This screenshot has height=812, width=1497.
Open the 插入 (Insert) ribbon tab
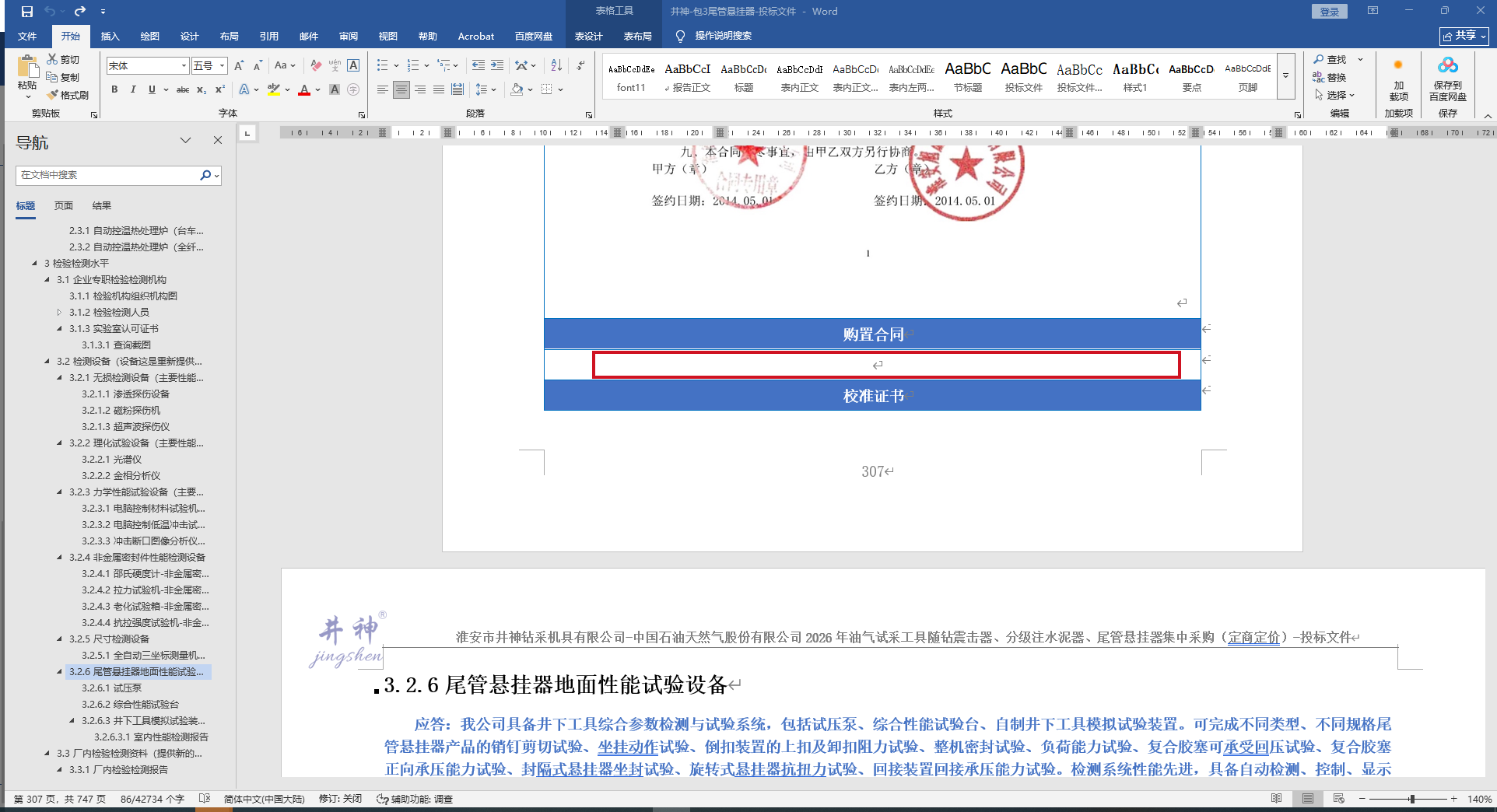[110, 36]
